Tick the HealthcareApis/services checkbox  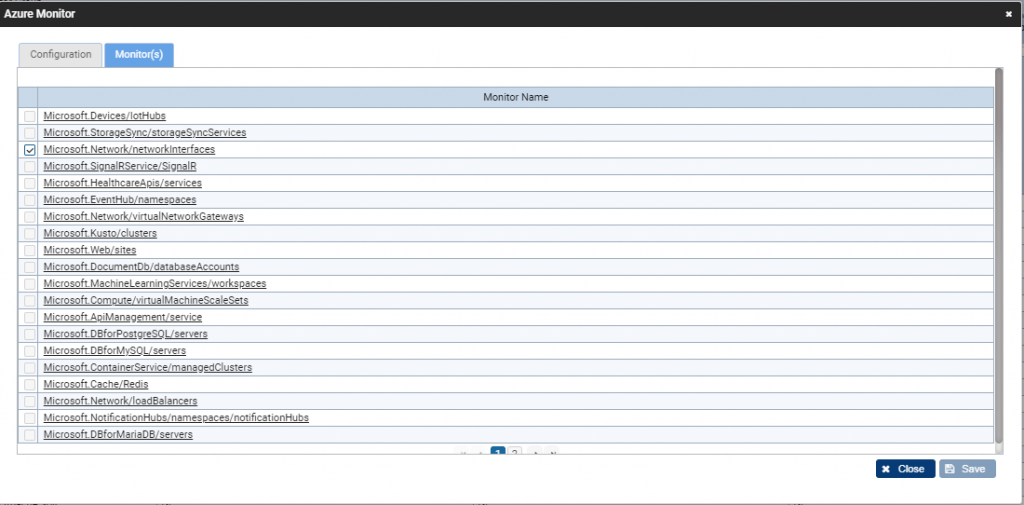coord(29,184)
